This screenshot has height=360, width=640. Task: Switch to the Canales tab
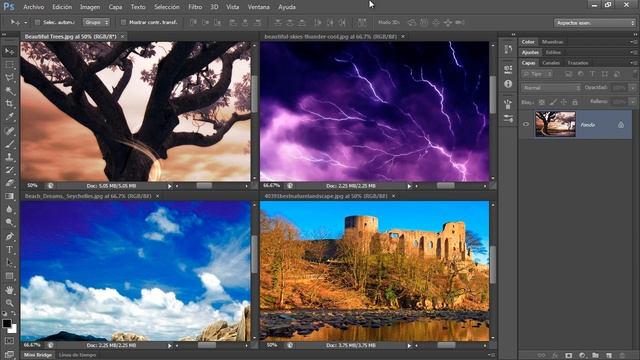pyautogui.click(x=551, y=63)
